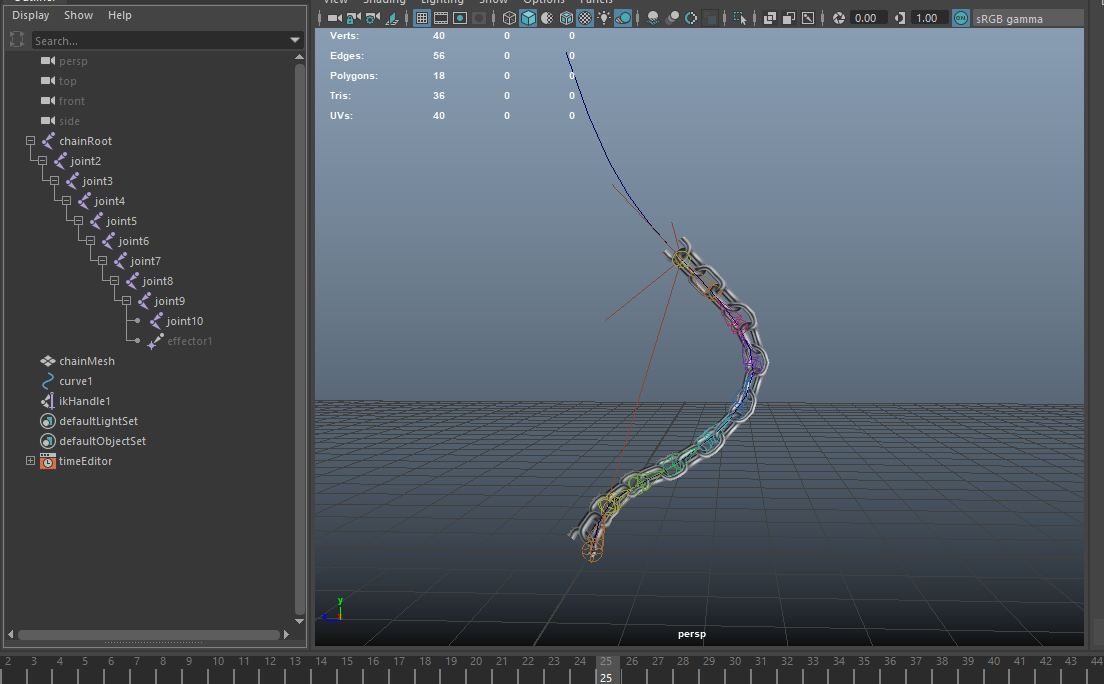Toggle the Film Gate icon
Image resolution: width=1104 pixels, height=684 pixels.
point(441,18)
